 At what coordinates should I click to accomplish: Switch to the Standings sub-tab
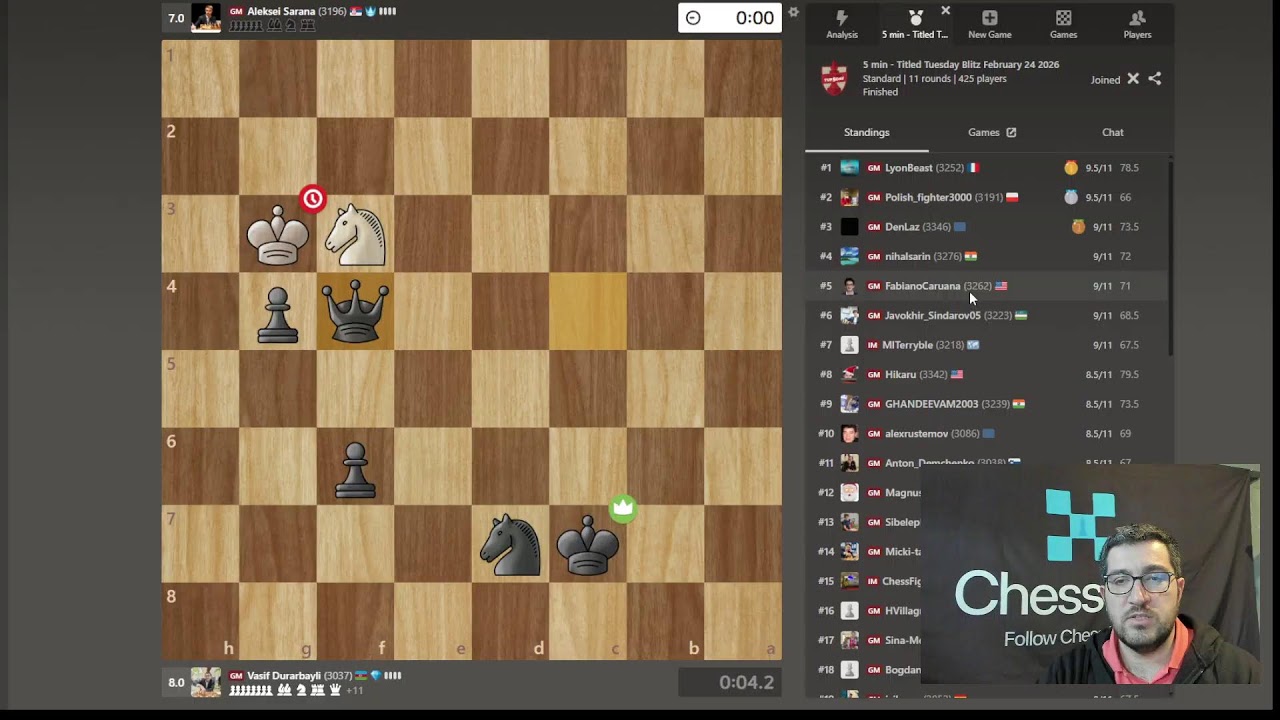866,132
